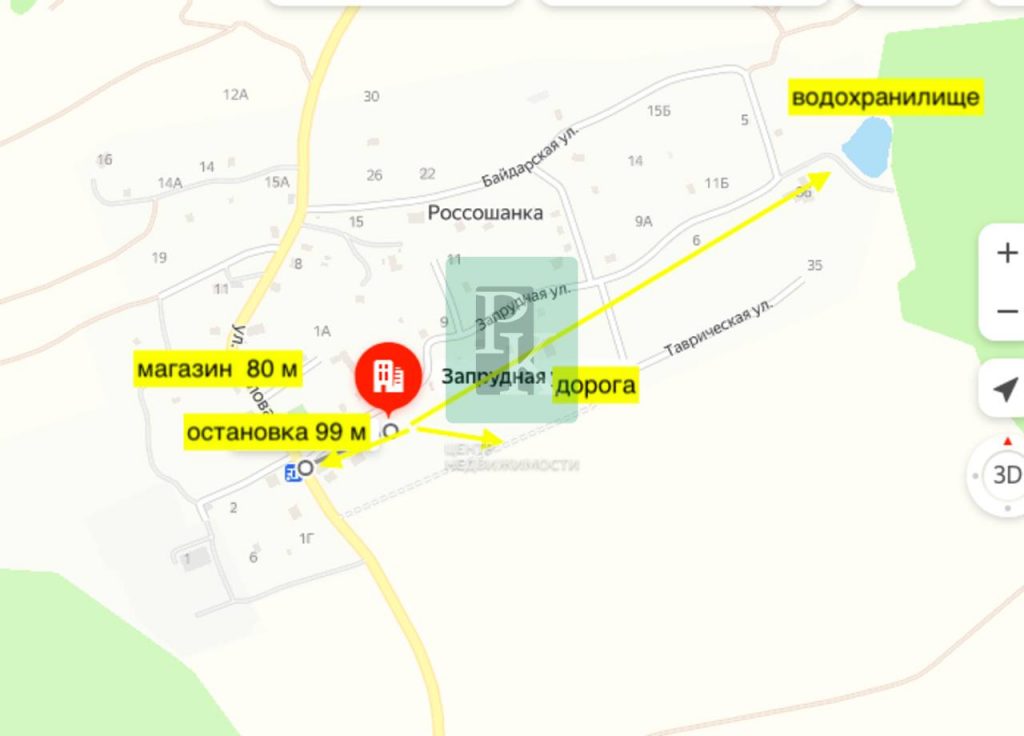Click the compass north indicator
The image size is (1024, 736).
(x=1008, y=442)
